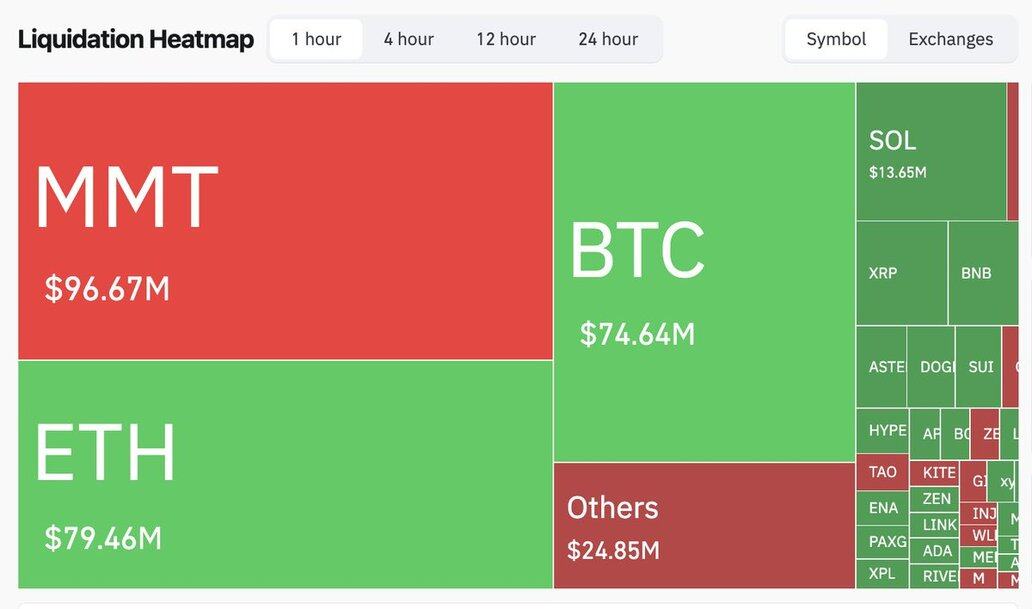Image resolution: width=1032 pixels, height=609 pixels.
Task: Open the red KITE tile
Action: 934,473
